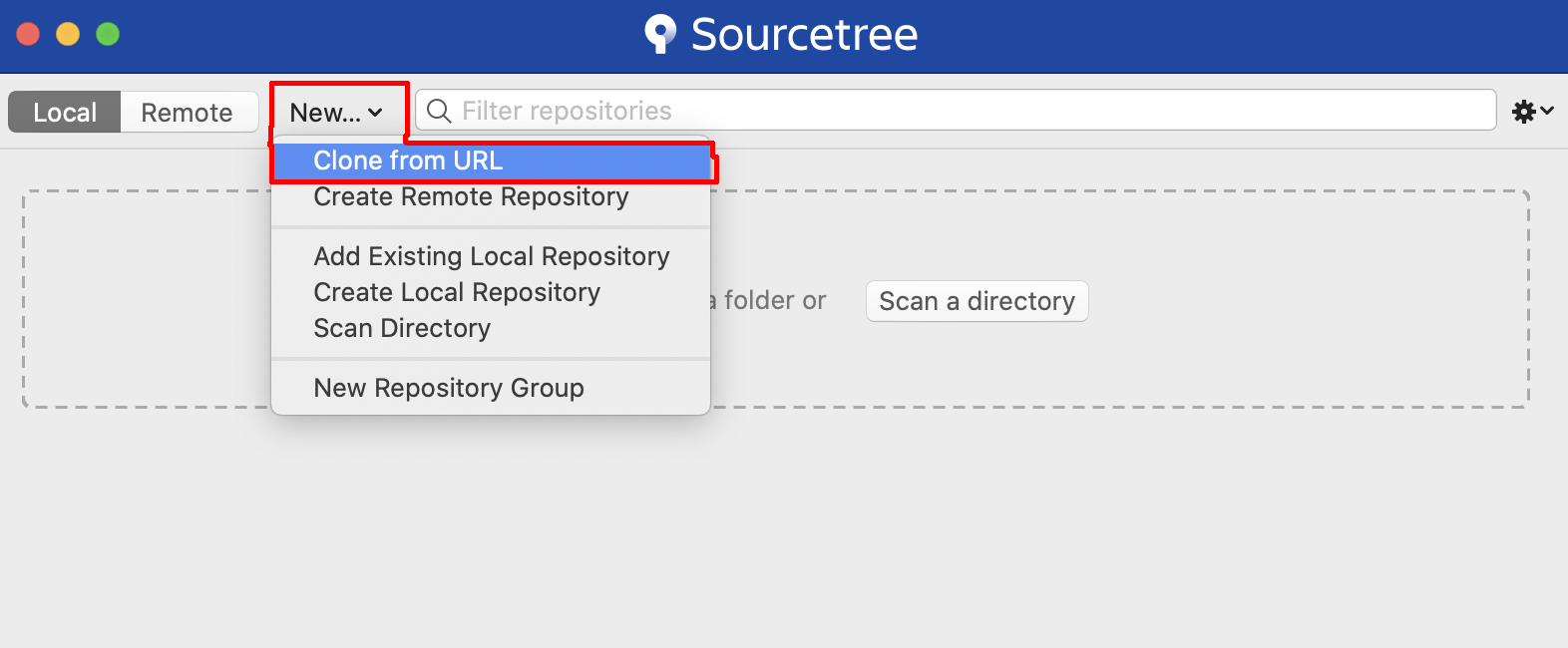Viewport: 1568px width, 648px height.
Task: Select Clone from URL menu item
Action: tap(408, 162)
